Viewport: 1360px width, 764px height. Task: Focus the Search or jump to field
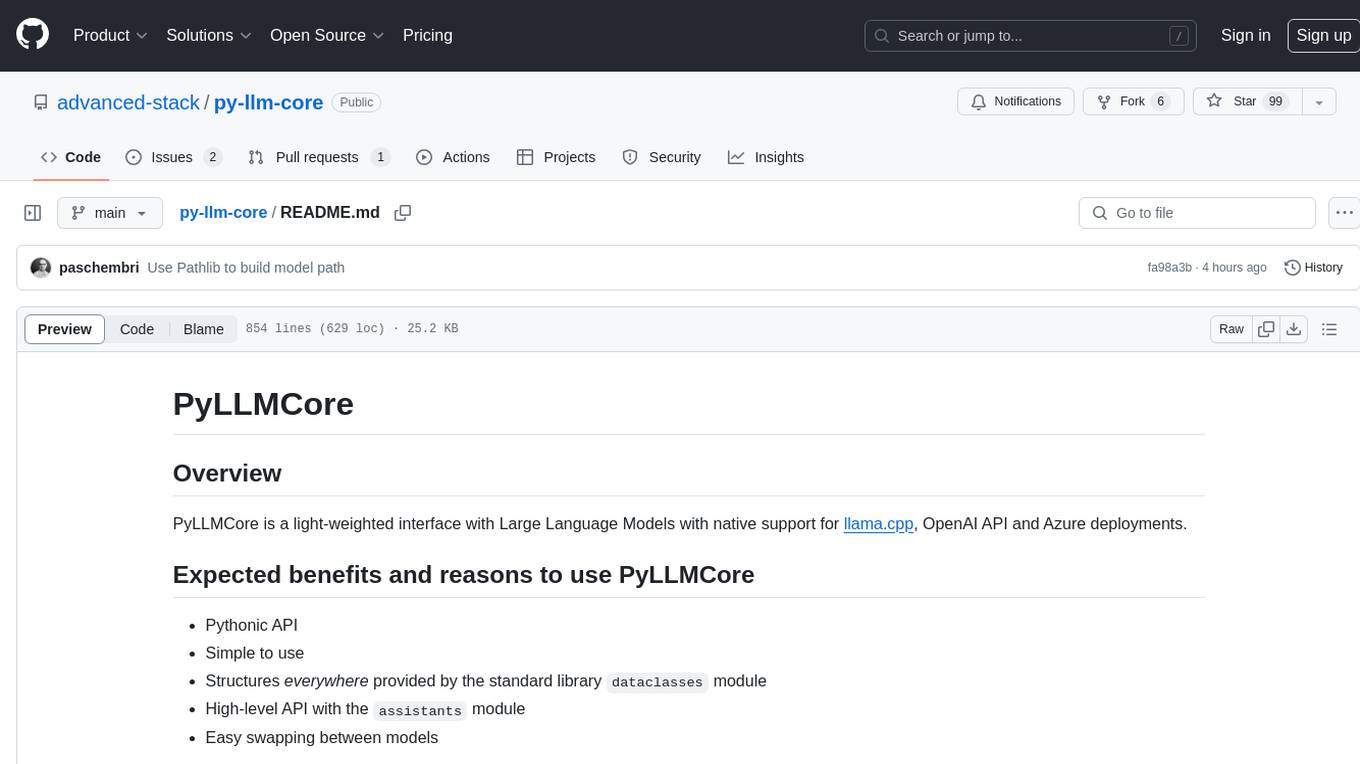tap(1032, 36)
